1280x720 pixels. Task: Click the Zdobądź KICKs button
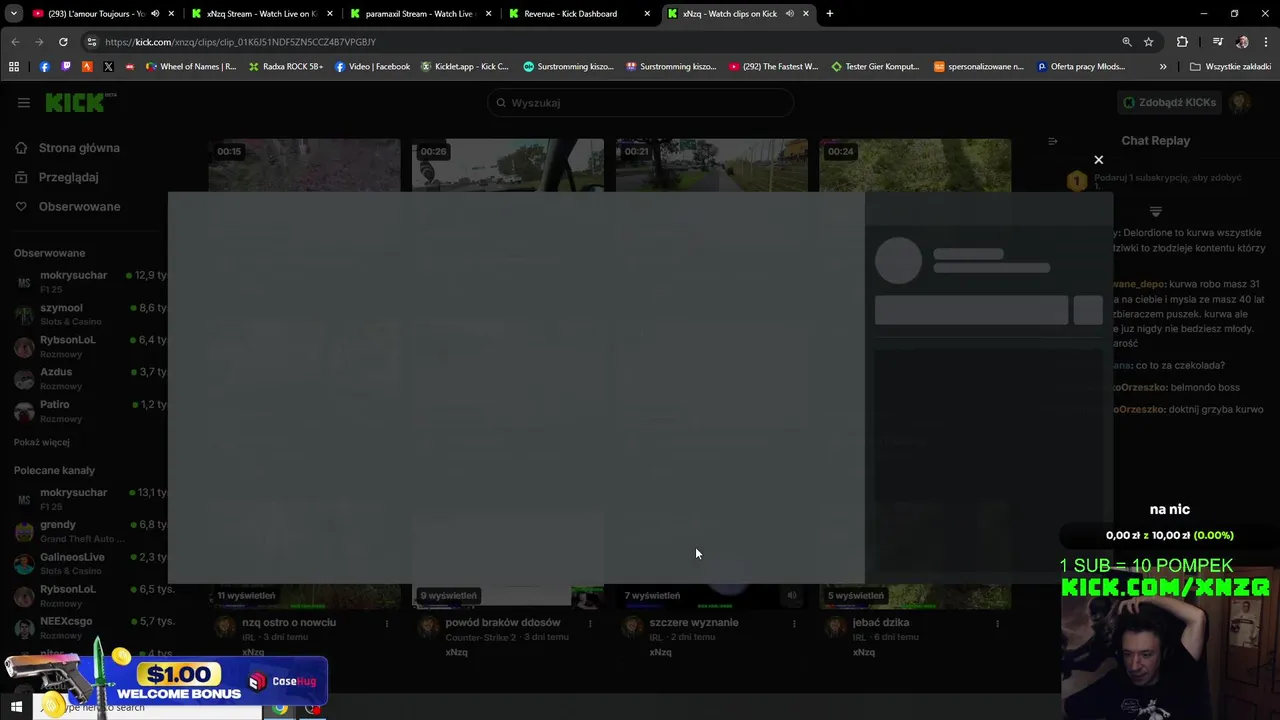[x=1169, y=102]
